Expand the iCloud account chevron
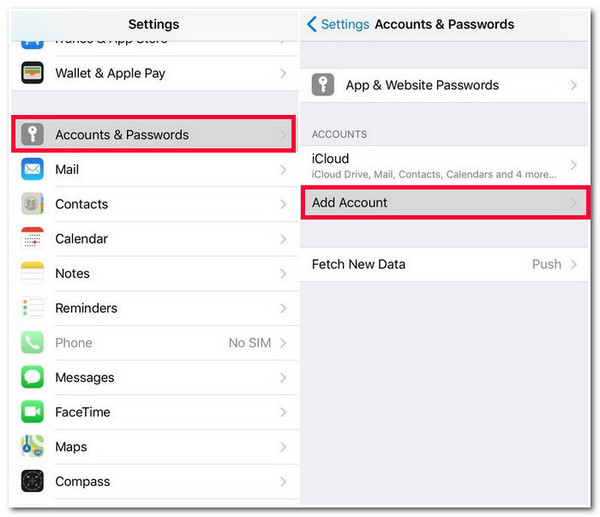Image resolution: width=600 pixels, height=517 pixels. click(573, 165)
